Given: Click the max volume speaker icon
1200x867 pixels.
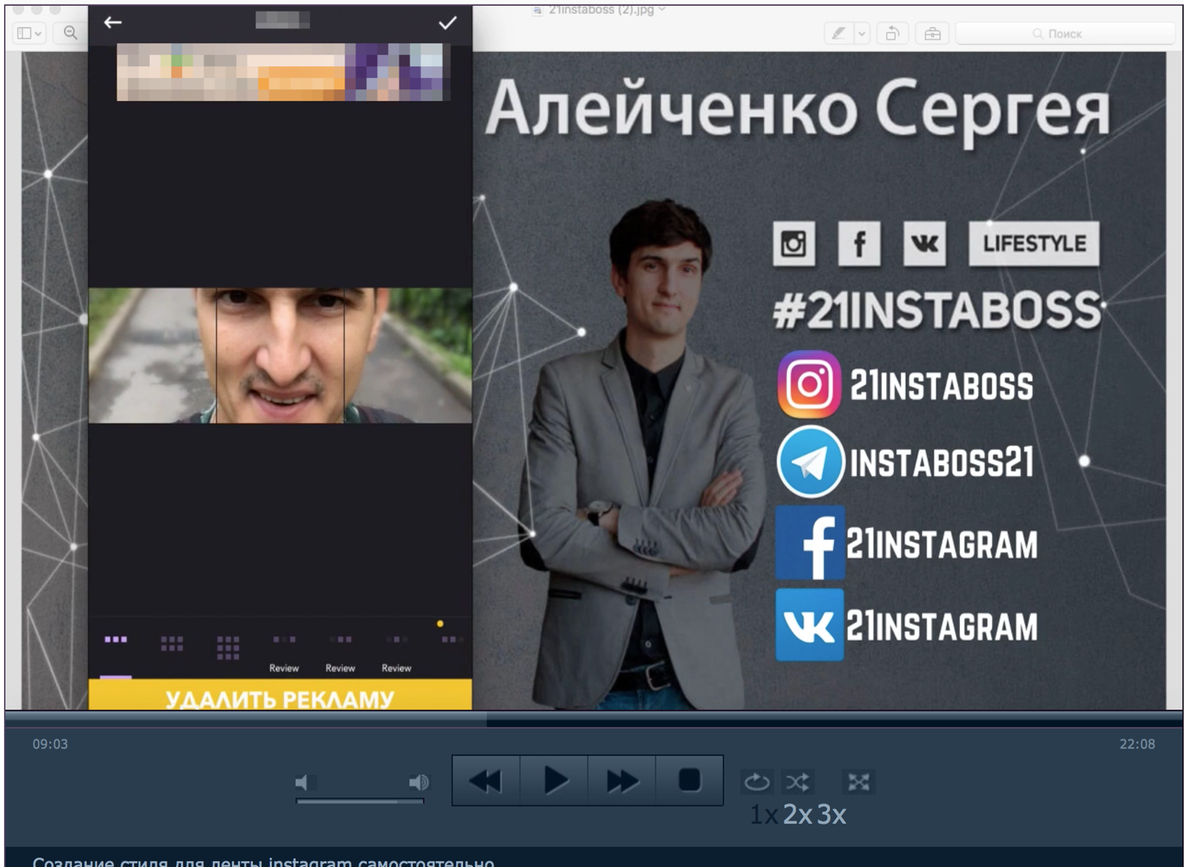Looking at the screenshot, I should click(419, 782).
